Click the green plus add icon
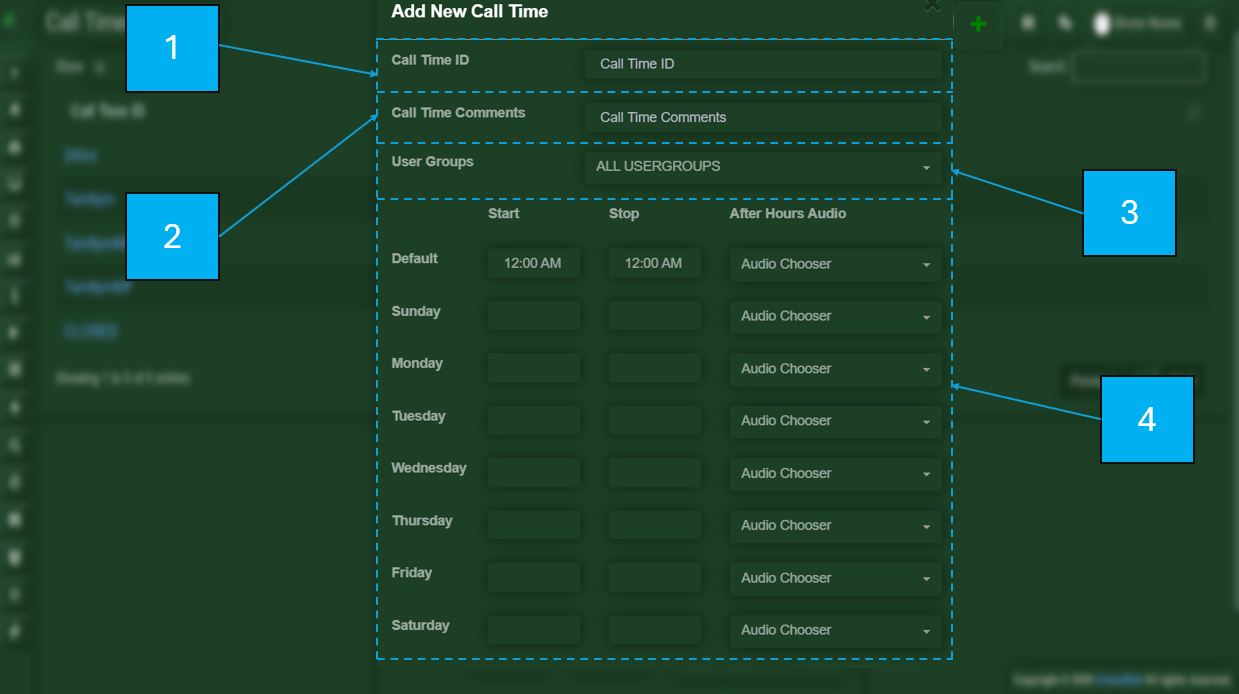Image resolution: width=1239 pixels, height=694 pixels. (978, 24)
